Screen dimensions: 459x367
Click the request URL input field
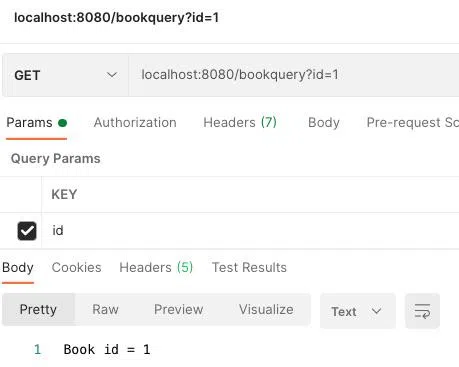[x=294, y=75]
